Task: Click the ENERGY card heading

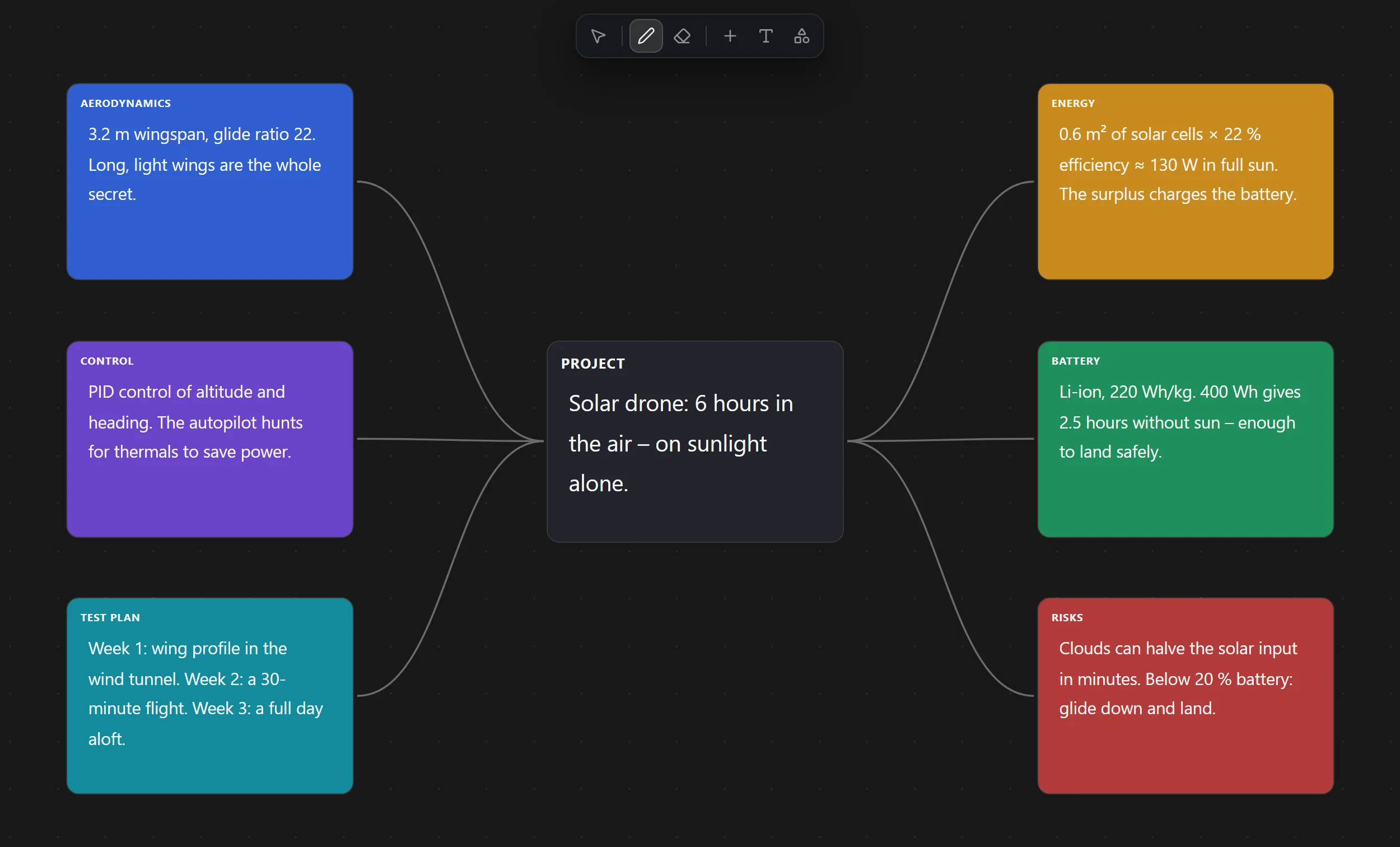Action: pyautogui.click(x=1073, y=104)
